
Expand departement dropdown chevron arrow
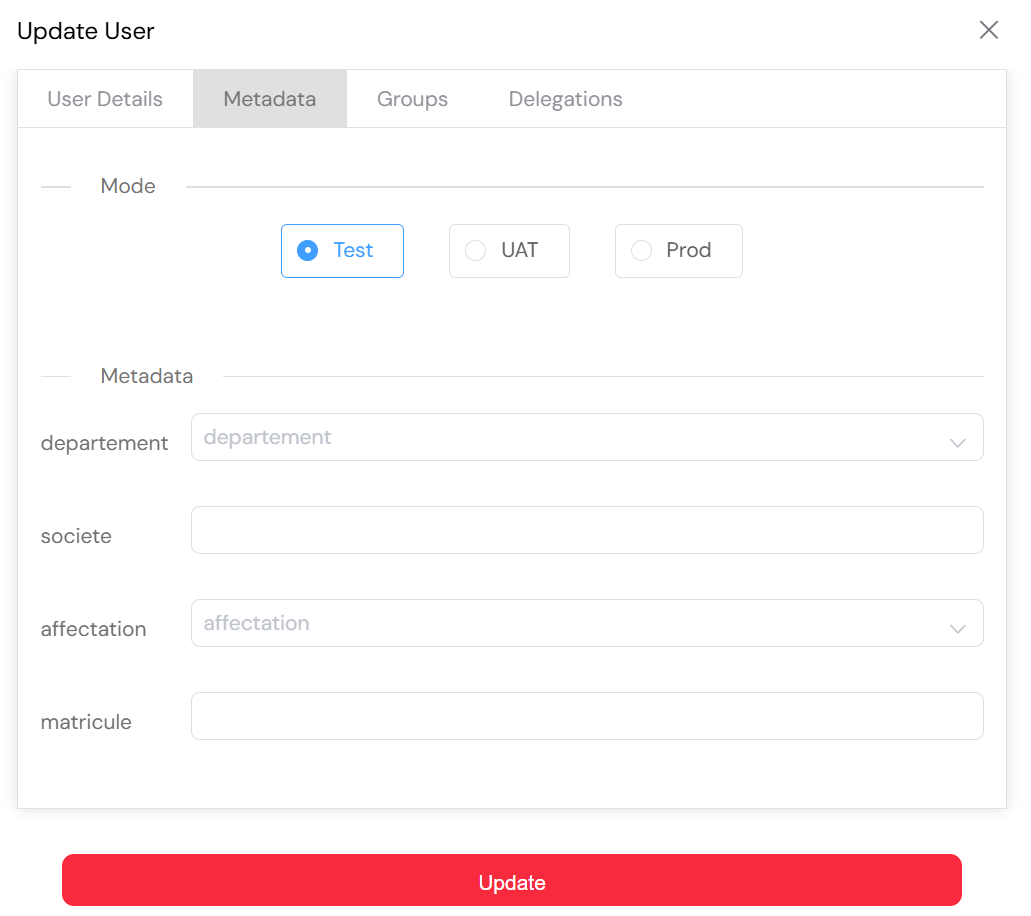(957, 443)
